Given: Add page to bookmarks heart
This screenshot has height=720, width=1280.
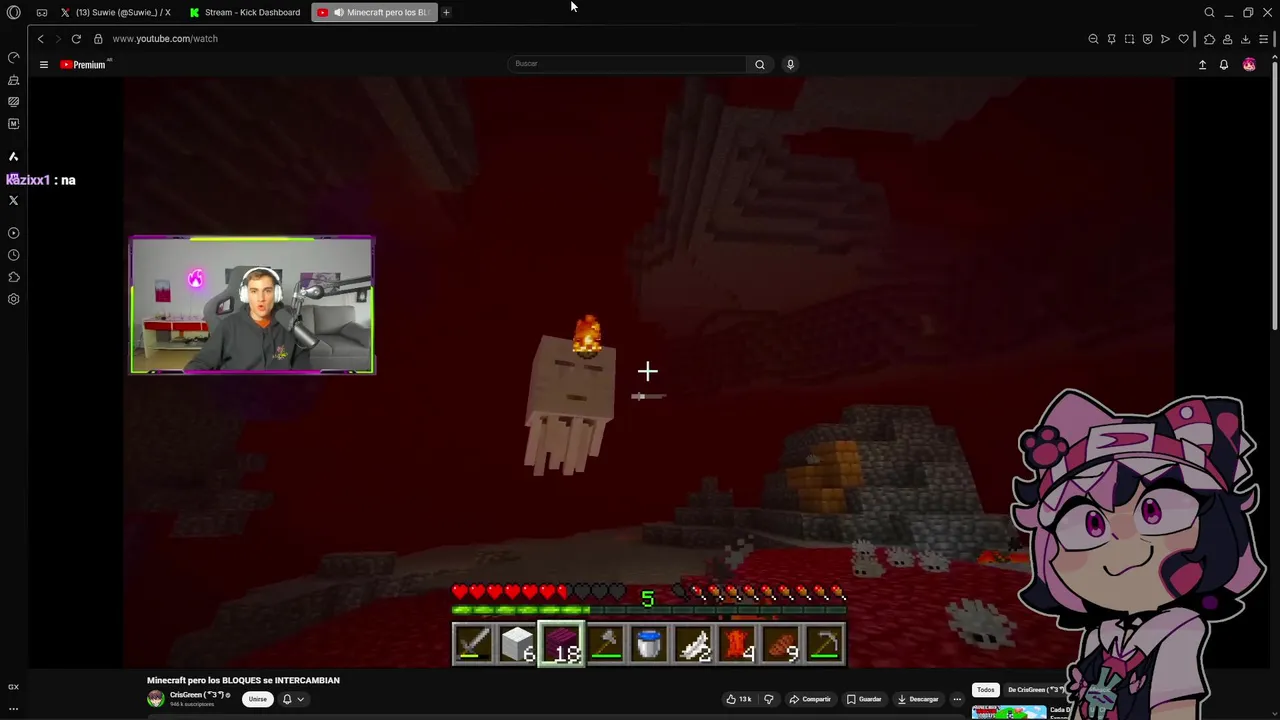Looking at the screenshot, I should (x=1184, y=39).
